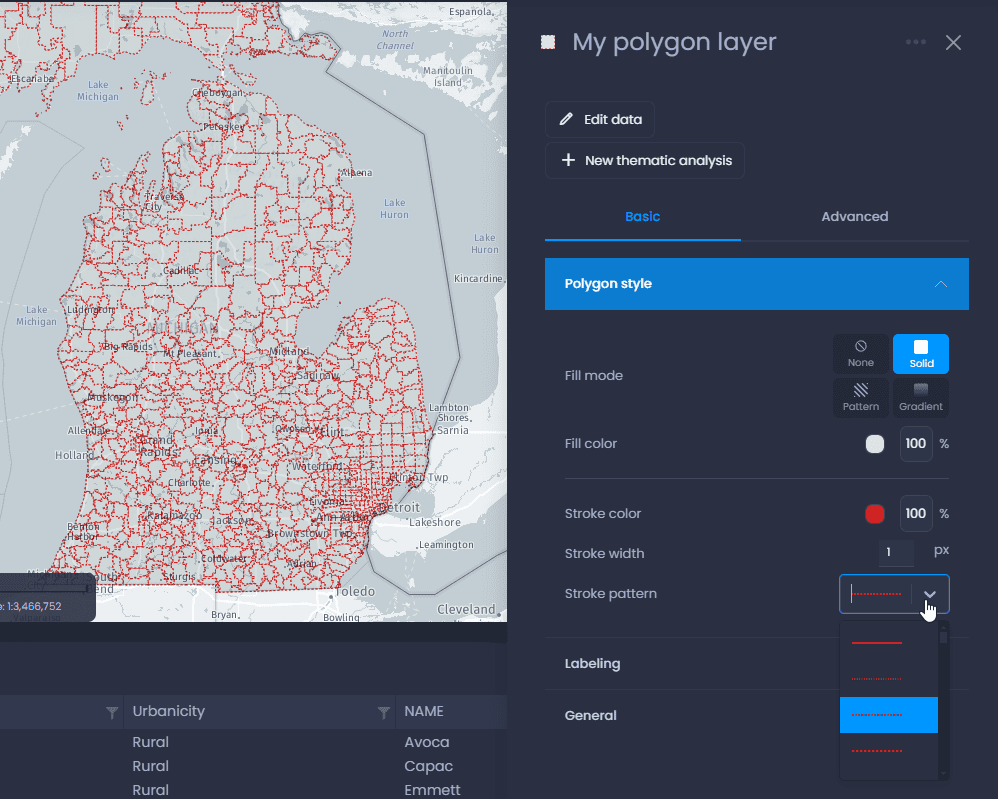Viewport: 998px width, 799px height.
Task: Set fill mode to Pattern
Action: point(861,398)
